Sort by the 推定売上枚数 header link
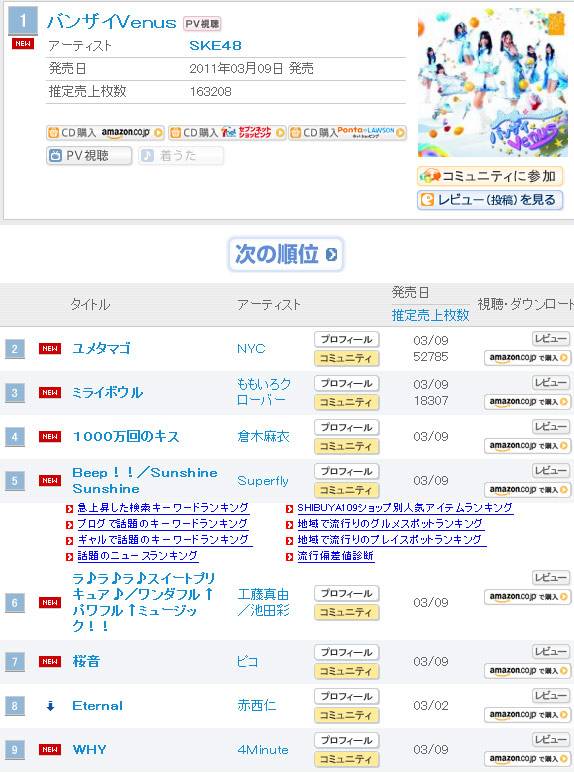 pyautogui.click(x=430, y=315)
